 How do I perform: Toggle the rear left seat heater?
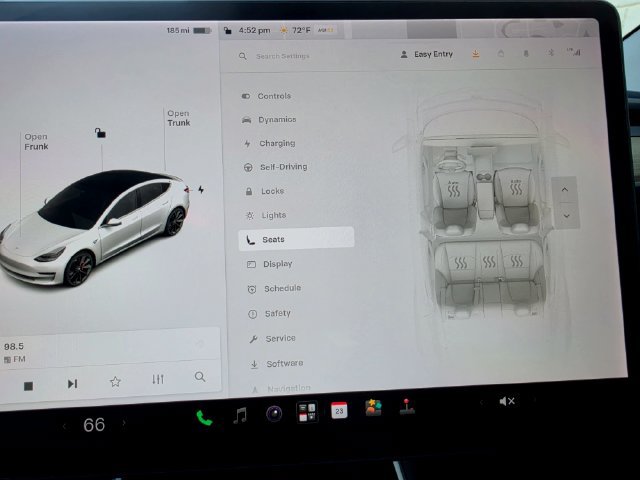[461, 263]
